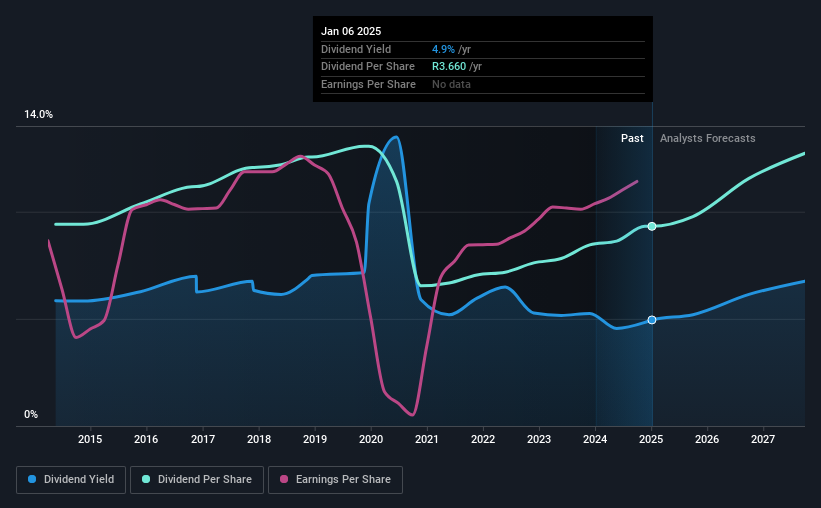Click the 2018 x-axis label
Screen dimensions: 821x508
[259, 439]
